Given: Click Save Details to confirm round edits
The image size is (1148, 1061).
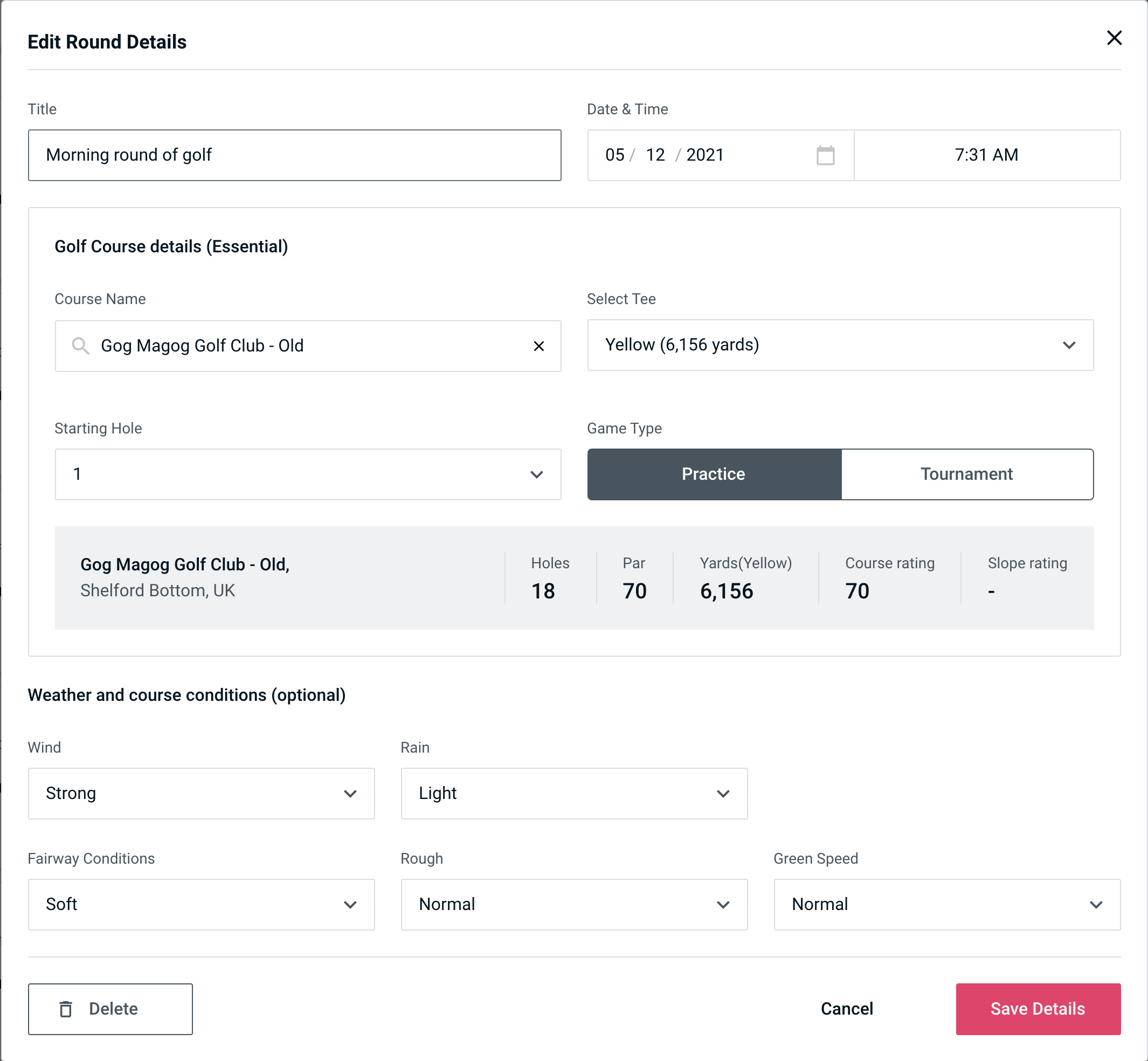Looking at the screenshot, I should [1037, 1008].
